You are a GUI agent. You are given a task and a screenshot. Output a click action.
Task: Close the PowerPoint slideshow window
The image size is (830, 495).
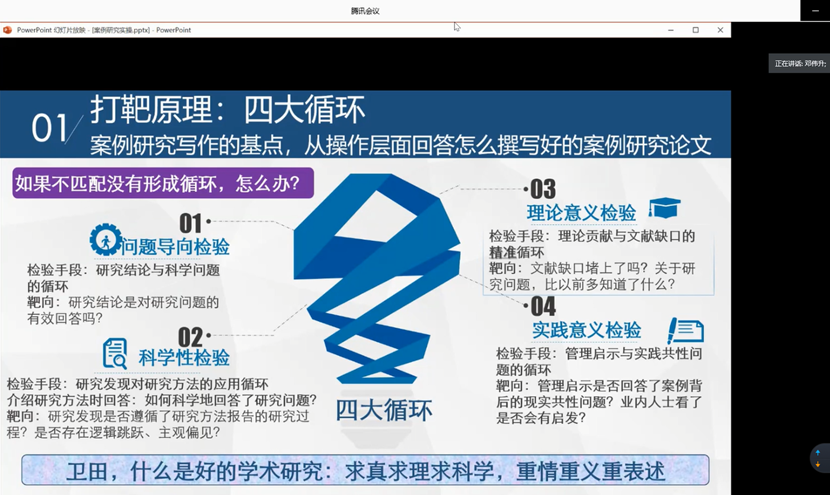(x=720, y=30)
